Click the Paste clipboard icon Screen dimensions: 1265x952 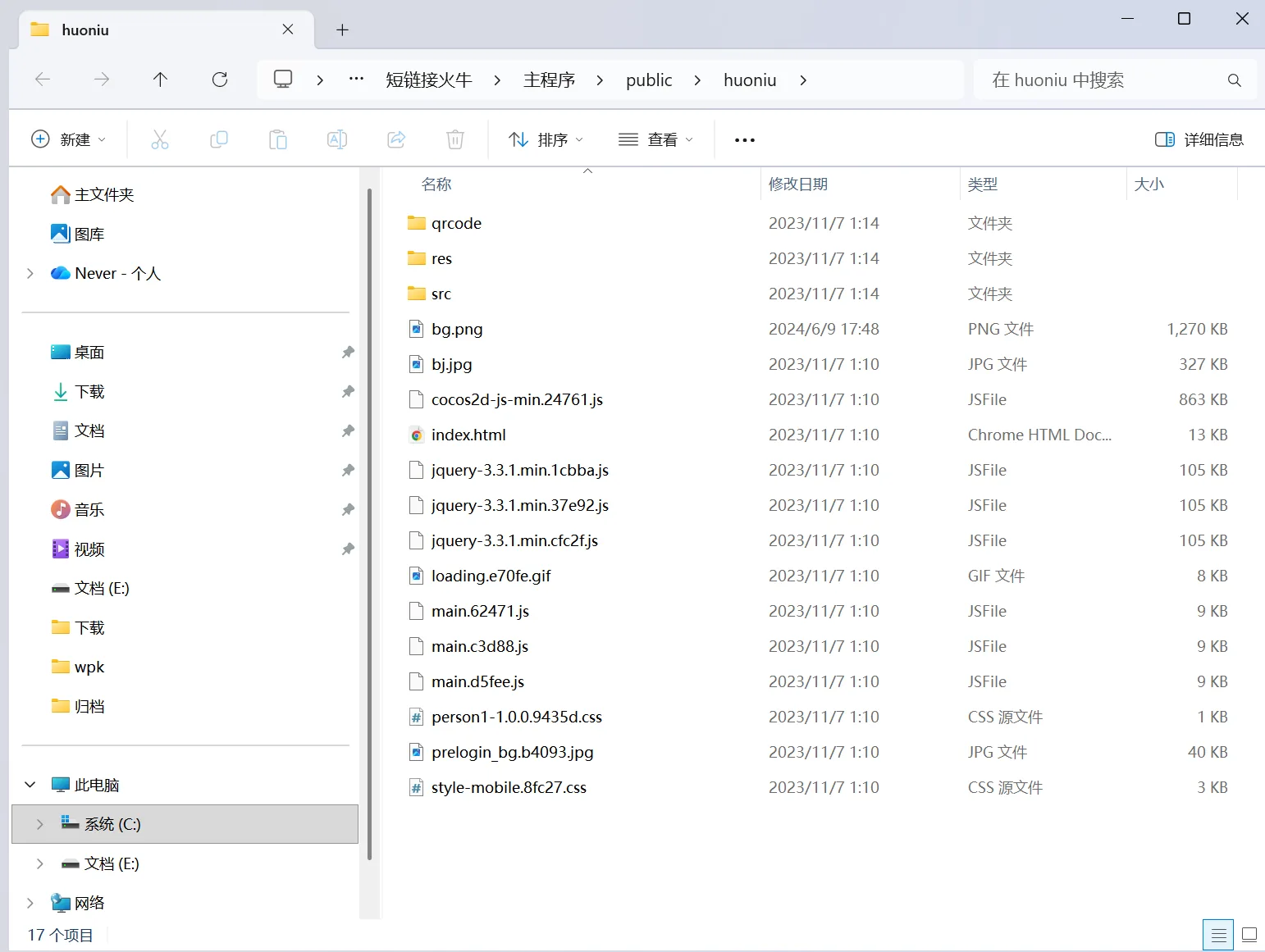pyautogui.click(x=278, y=139)
